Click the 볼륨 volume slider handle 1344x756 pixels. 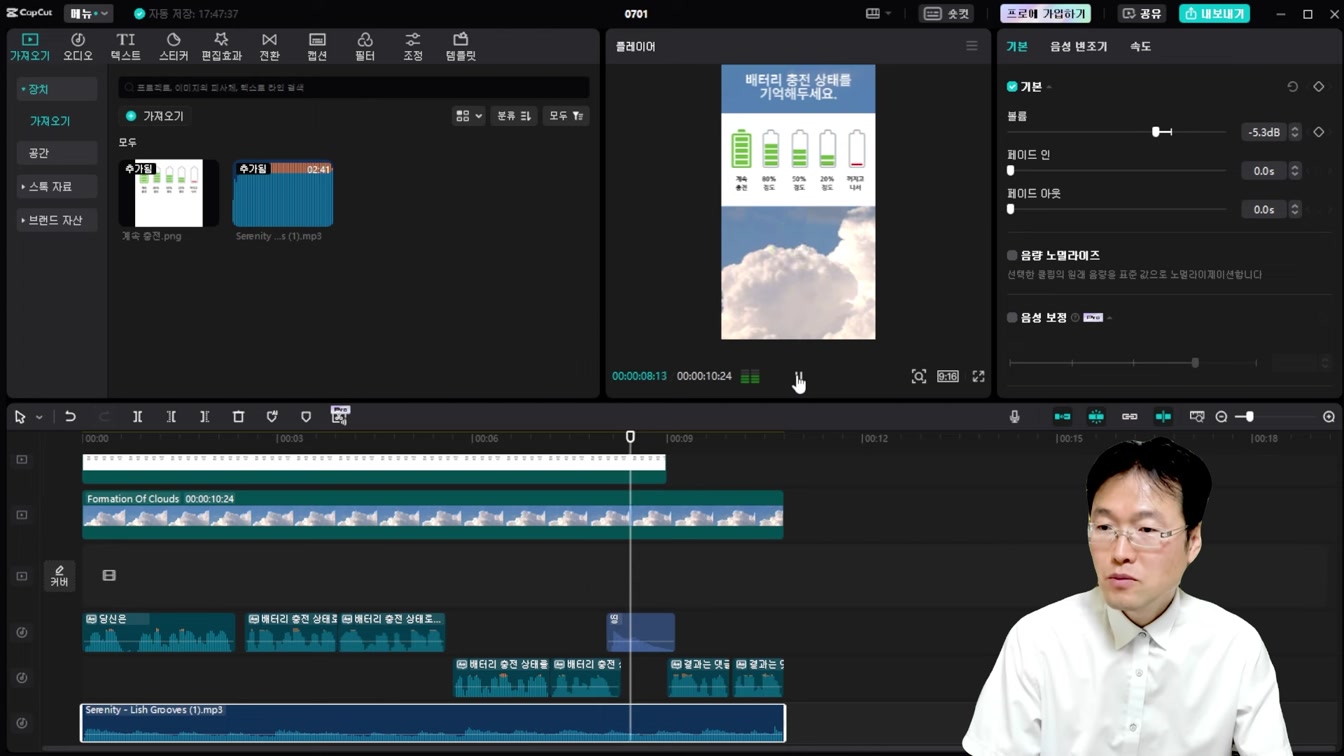pyautogui.click(x=1156, y=132)
